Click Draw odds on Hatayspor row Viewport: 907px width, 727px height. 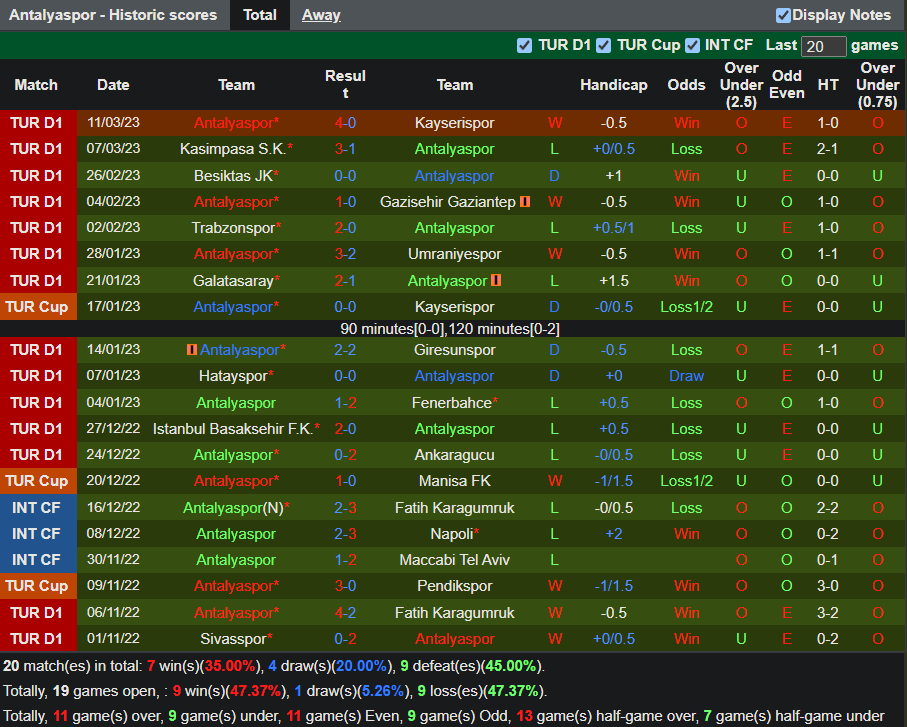coord(687,377)
